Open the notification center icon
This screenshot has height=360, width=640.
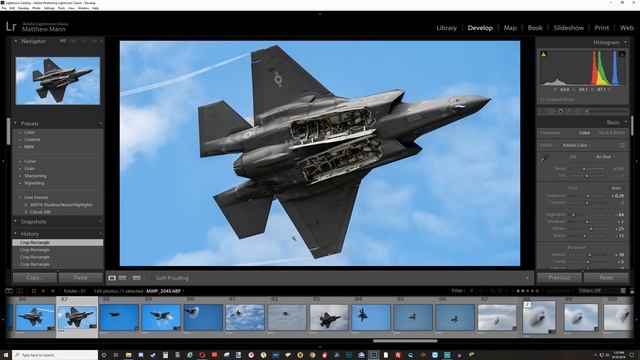(632, 355)
